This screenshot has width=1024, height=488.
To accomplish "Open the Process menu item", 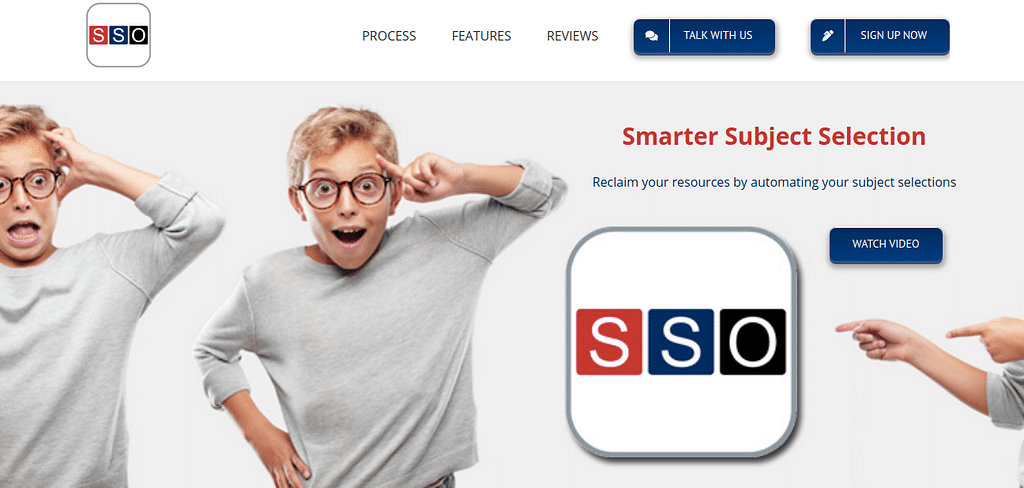I will pyautogui.click(x=389, y=36).
